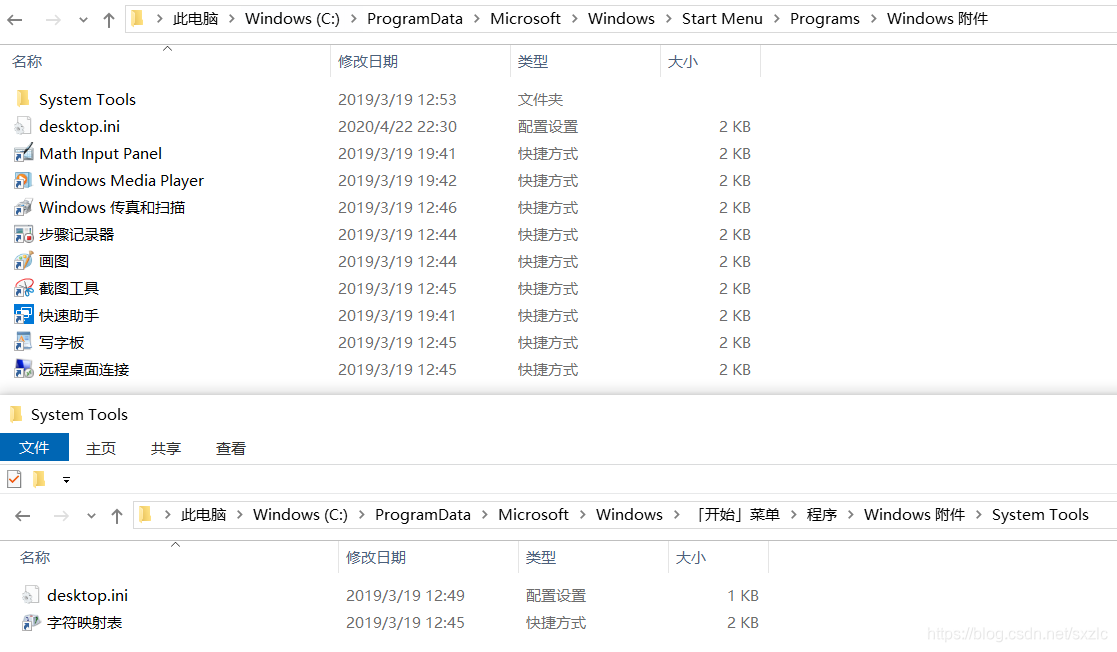Navigate to ProgramData in lower address bar

(x=422, y=514)
